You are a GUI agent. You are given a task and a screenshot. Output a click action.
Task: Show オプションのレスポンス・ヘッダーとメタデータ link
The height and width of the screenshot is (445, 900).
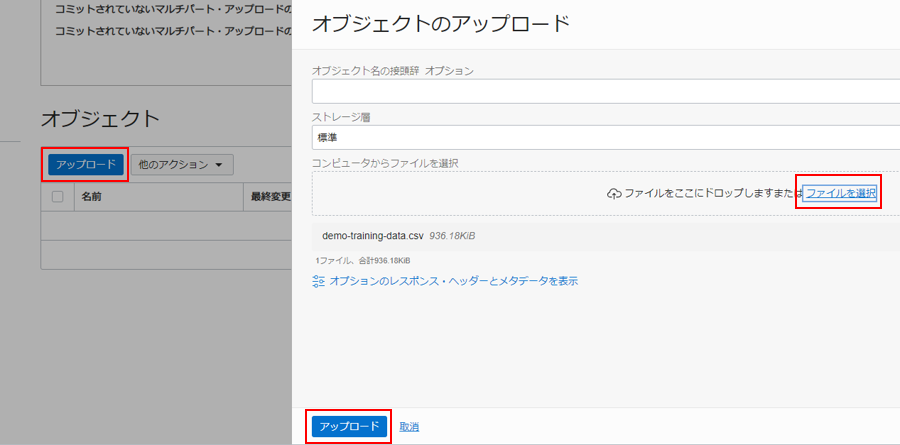pos(453,281)
